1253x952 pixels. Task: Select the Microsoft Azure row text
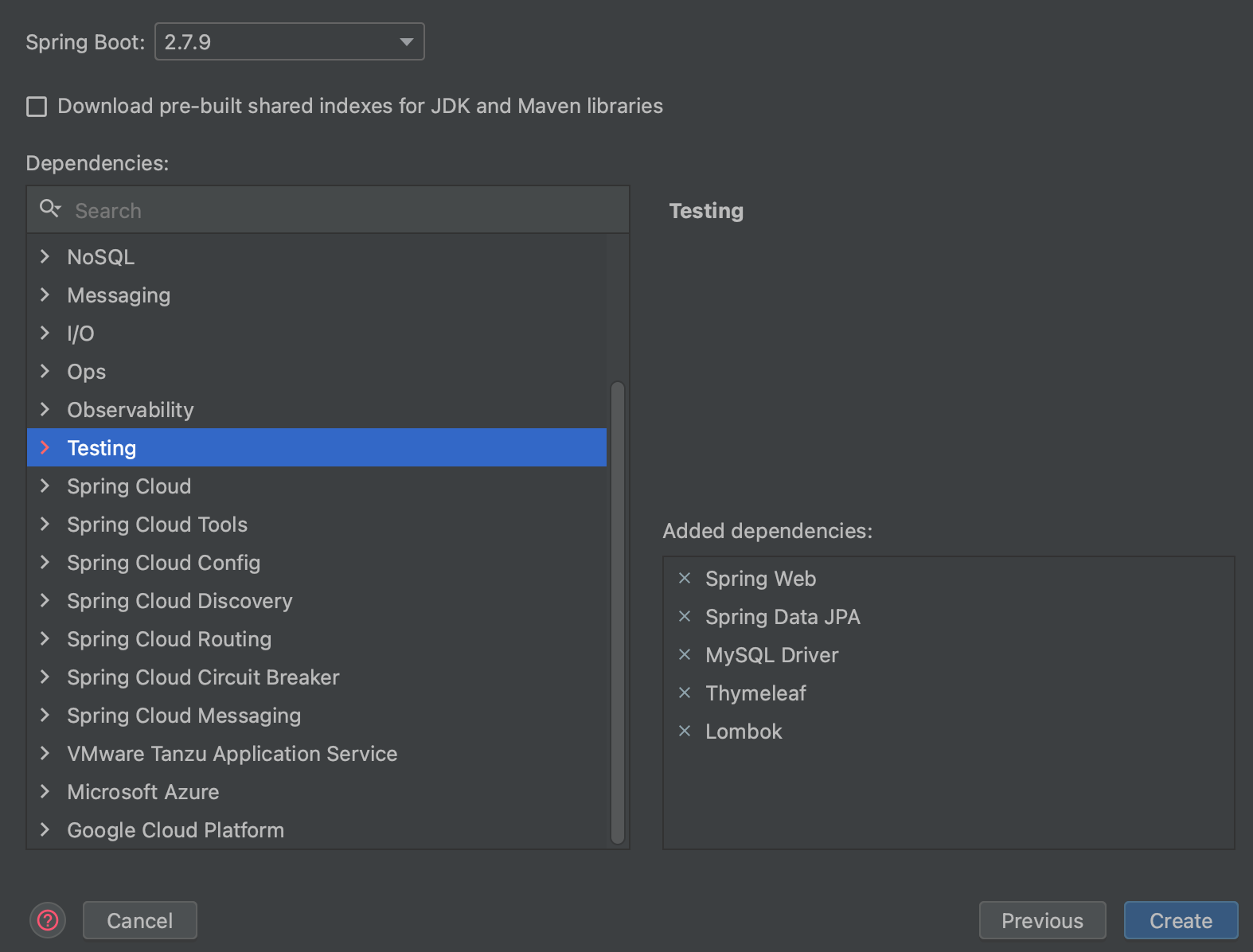tap(143, 792)
